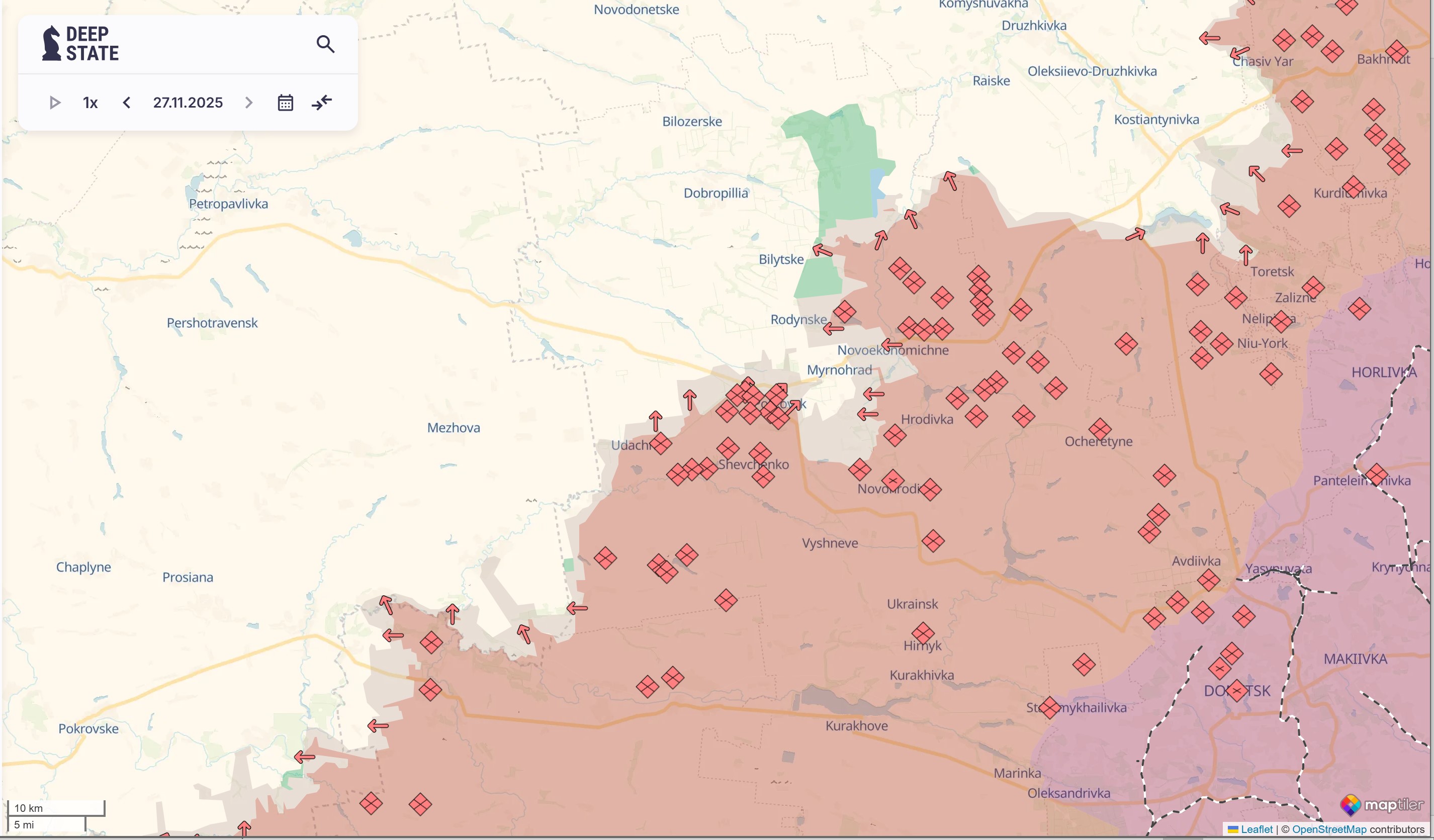
Task: Click the attack arrow near Rodynske
Action: [x=833, y=328]
